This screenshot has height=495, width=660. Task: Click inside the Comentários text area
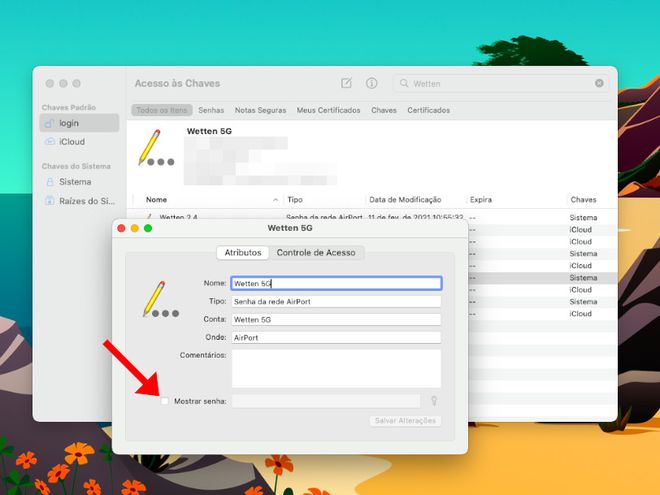pyautogui.click(x=336, y=368)
